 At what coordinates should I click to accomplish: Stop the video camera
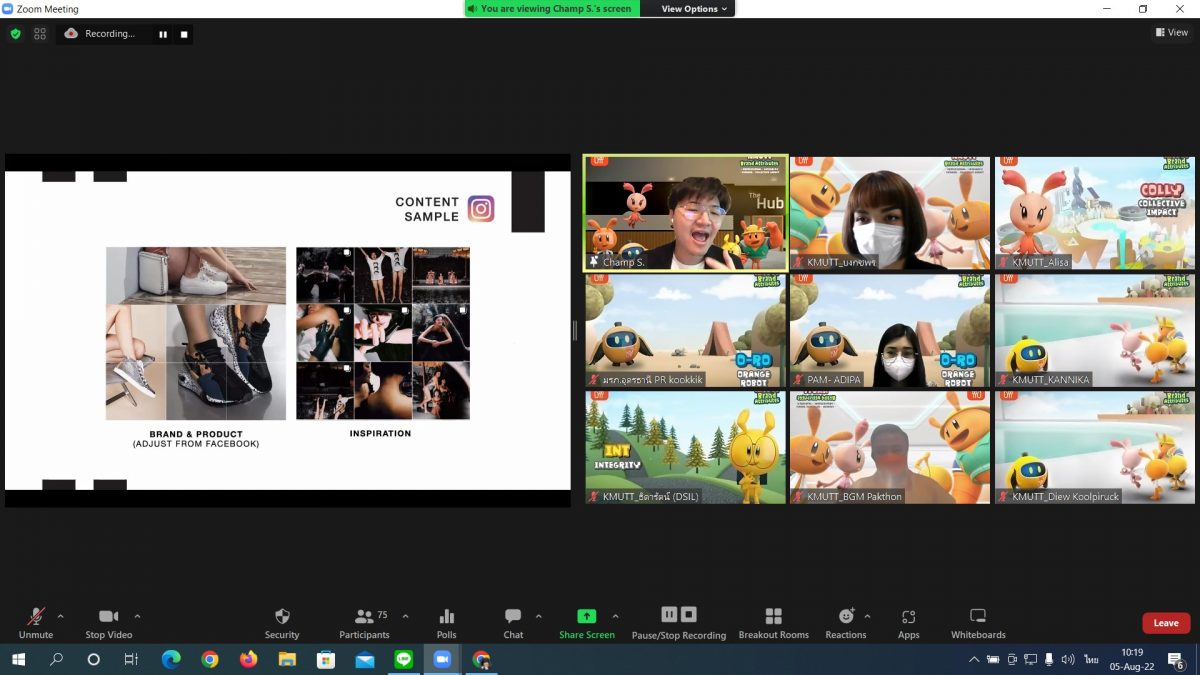(x=108, y=622)
